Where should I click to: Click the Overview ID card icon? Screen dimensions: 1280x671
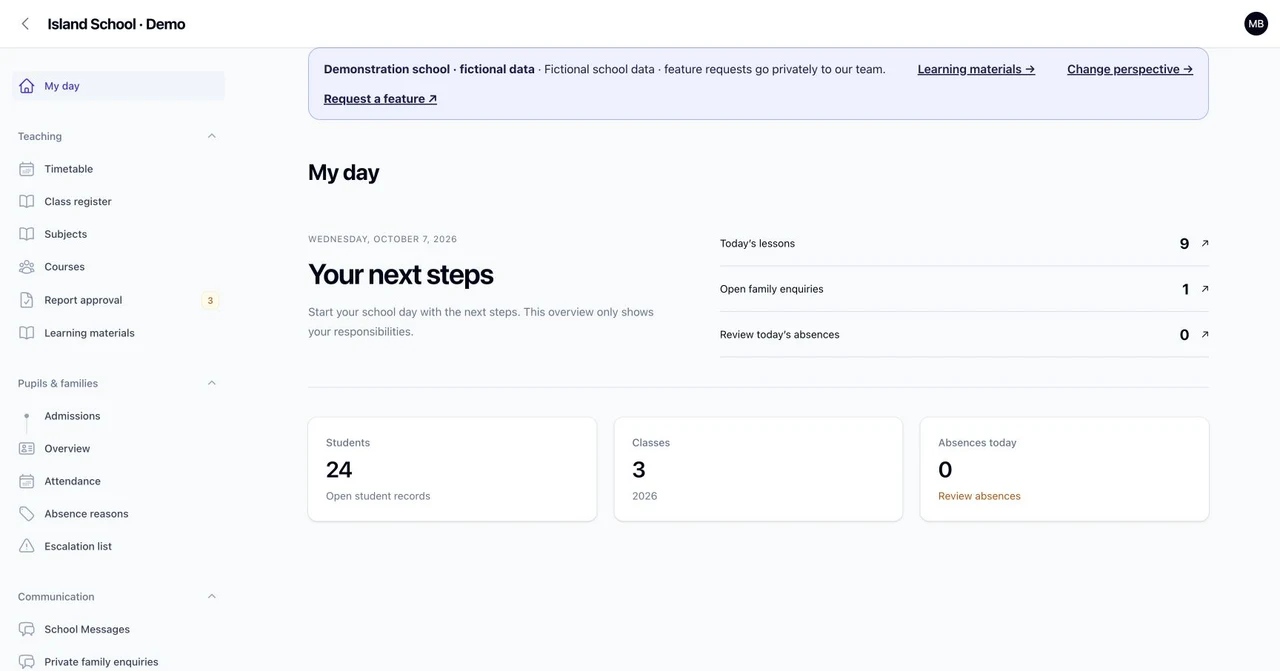[x=27, y=449]
